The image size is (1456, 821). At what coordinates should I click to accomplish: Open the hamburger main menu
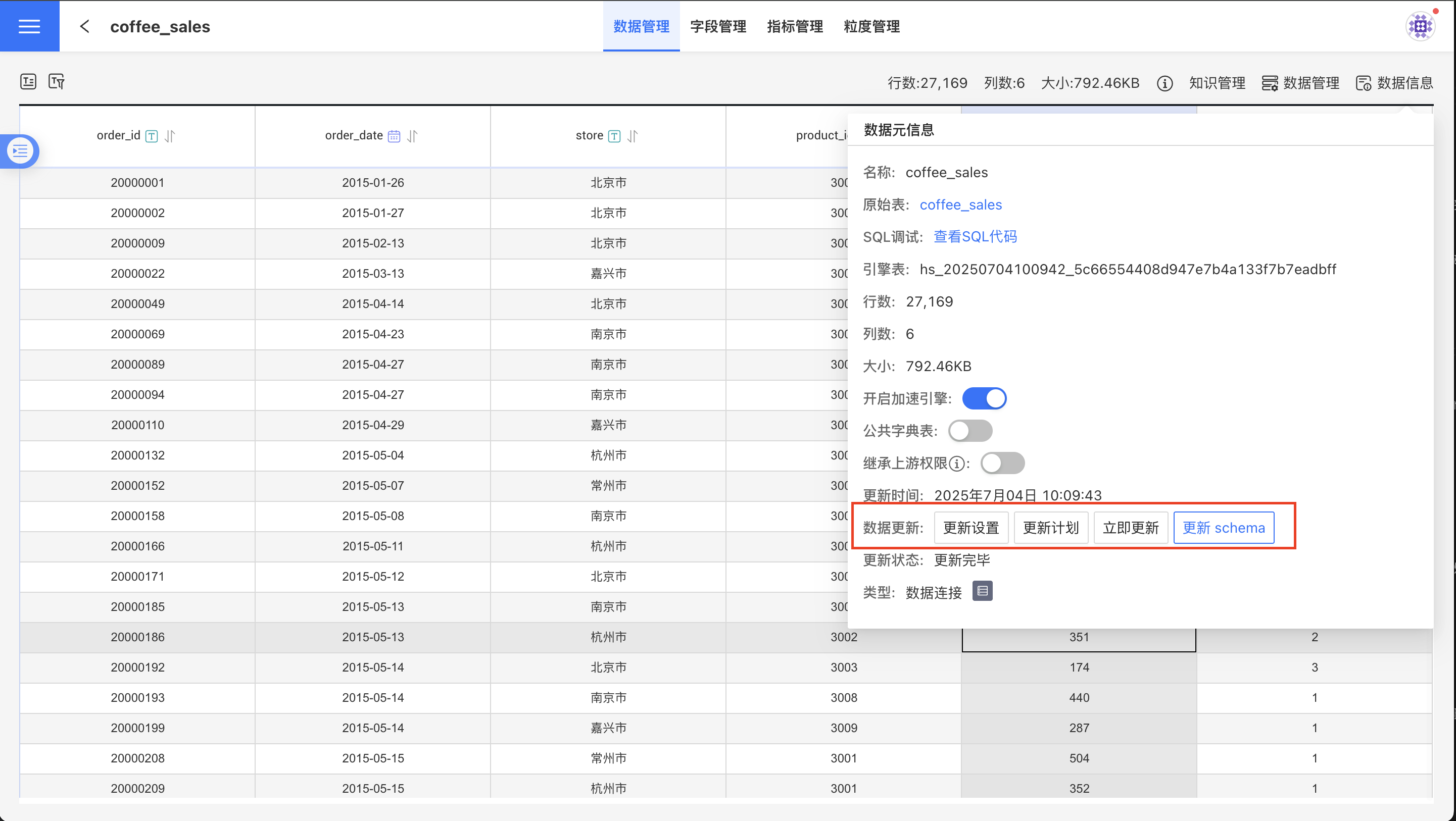[x=29, y=26]
